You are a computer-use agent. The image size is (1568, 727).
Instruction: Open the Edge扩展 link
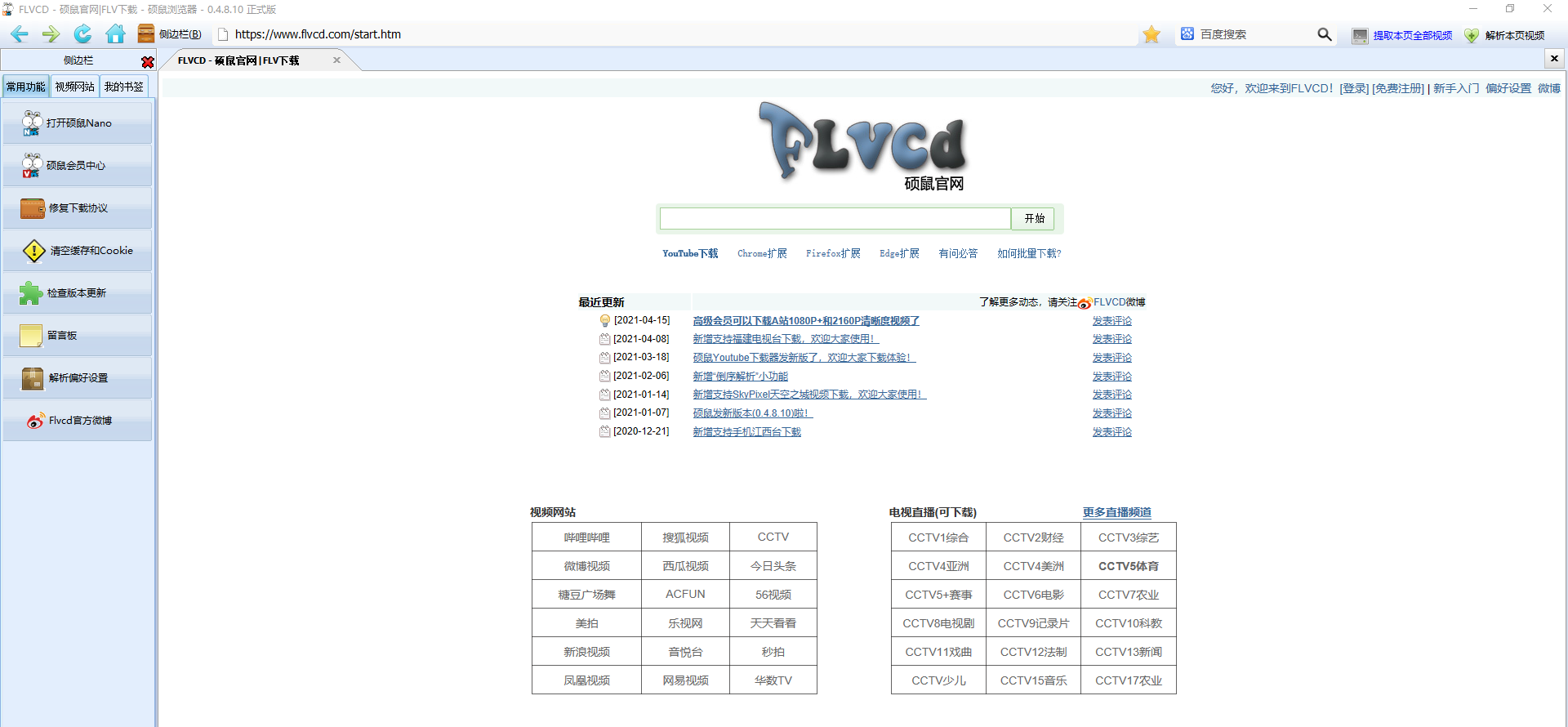(899, 254)
